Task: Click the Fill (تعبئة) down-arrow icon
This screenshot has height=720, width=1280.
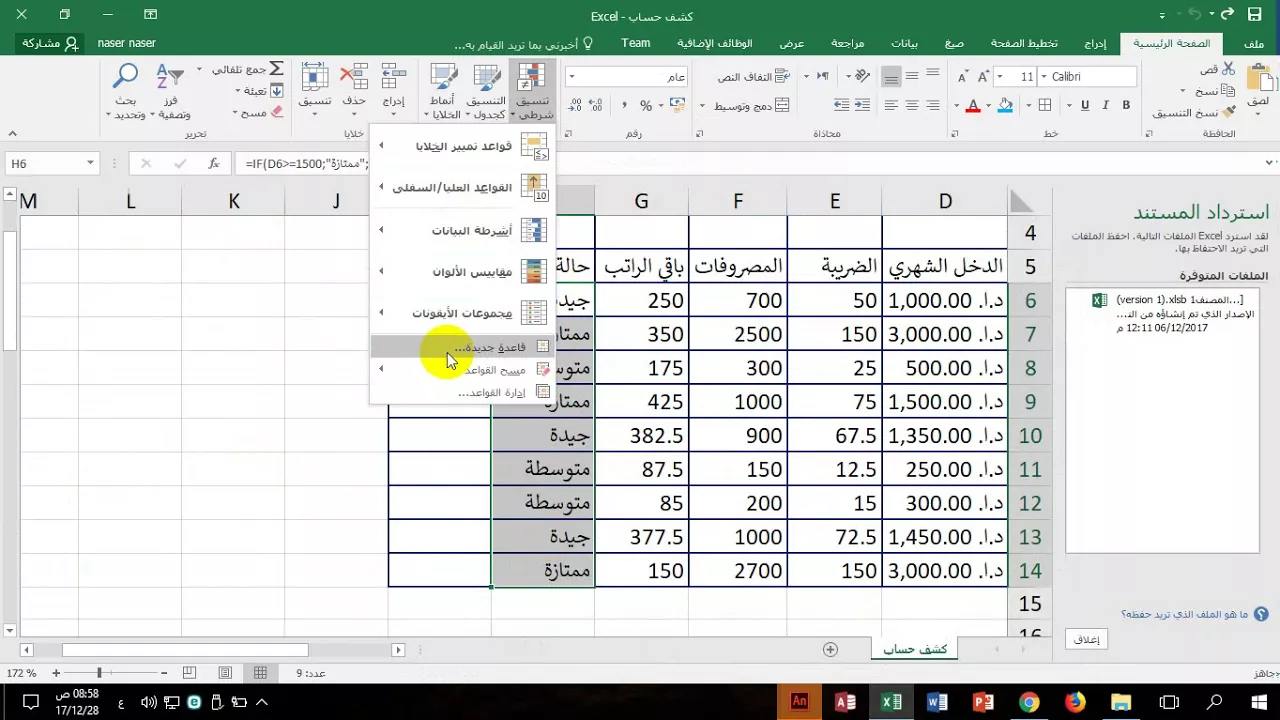Action: (277, 91)
